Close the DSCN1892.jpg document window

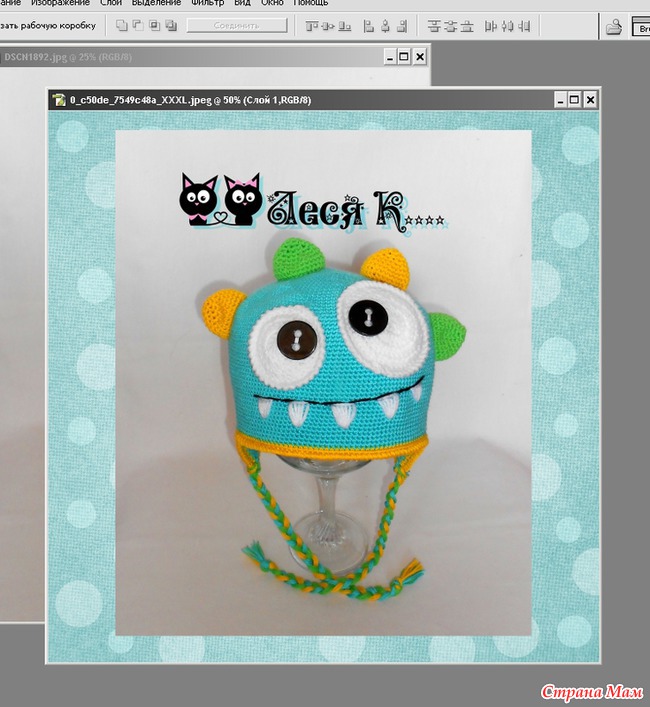(x=419, y=58)
